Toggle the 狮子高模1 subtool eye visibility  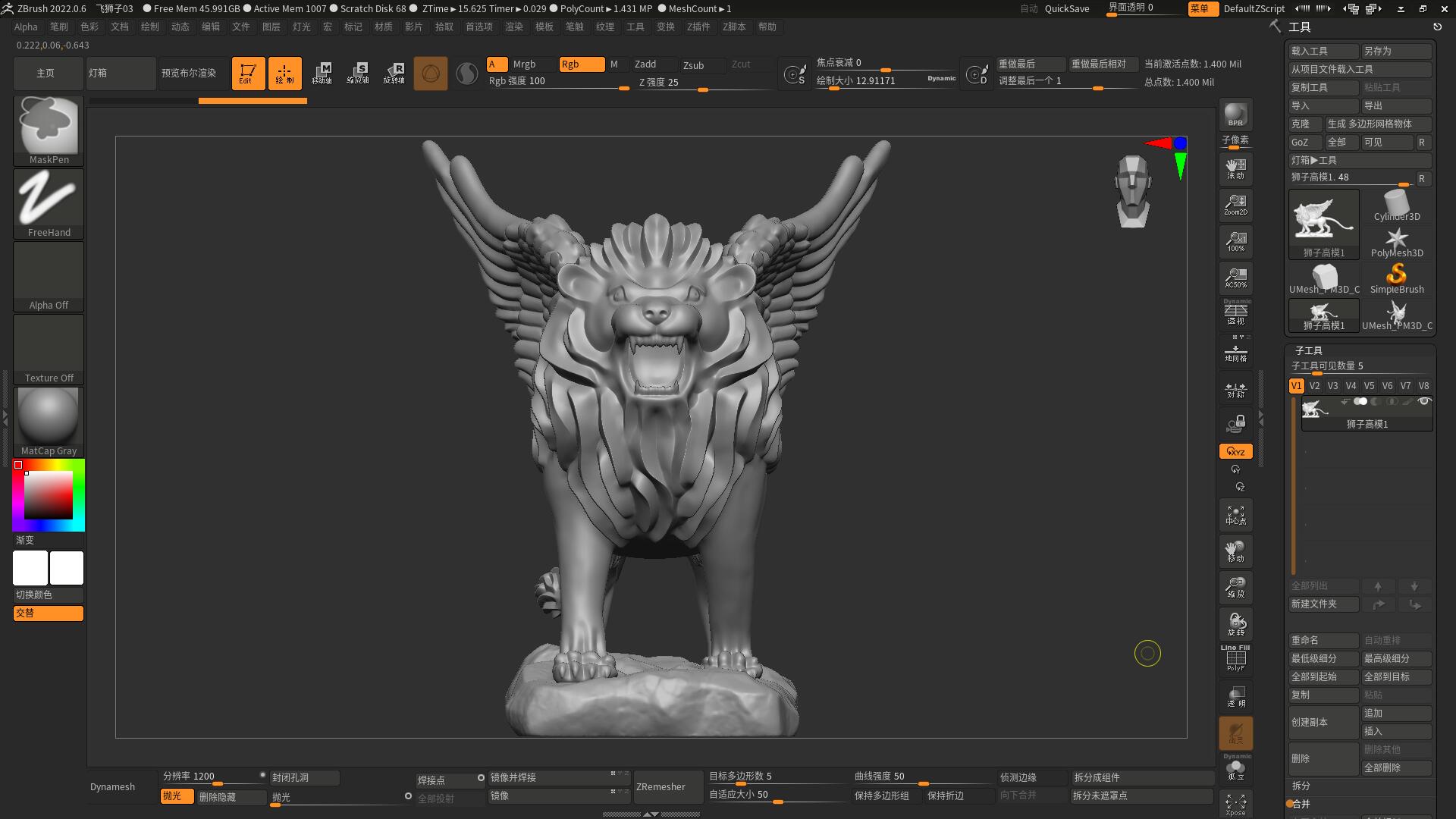tap(1424, 401)
